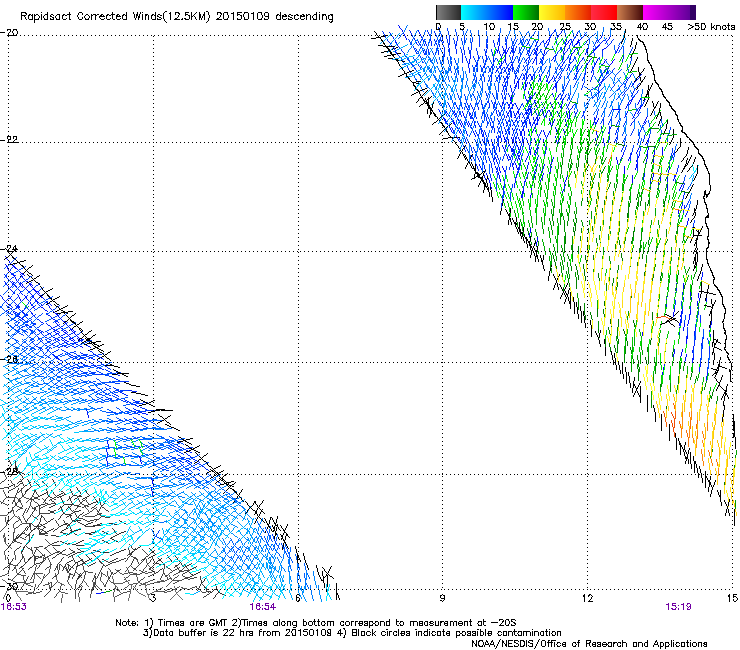The width and height of the screenshot is (740, 650).
Task: Click the '45' label under the color bar
Action: [667, 27]
